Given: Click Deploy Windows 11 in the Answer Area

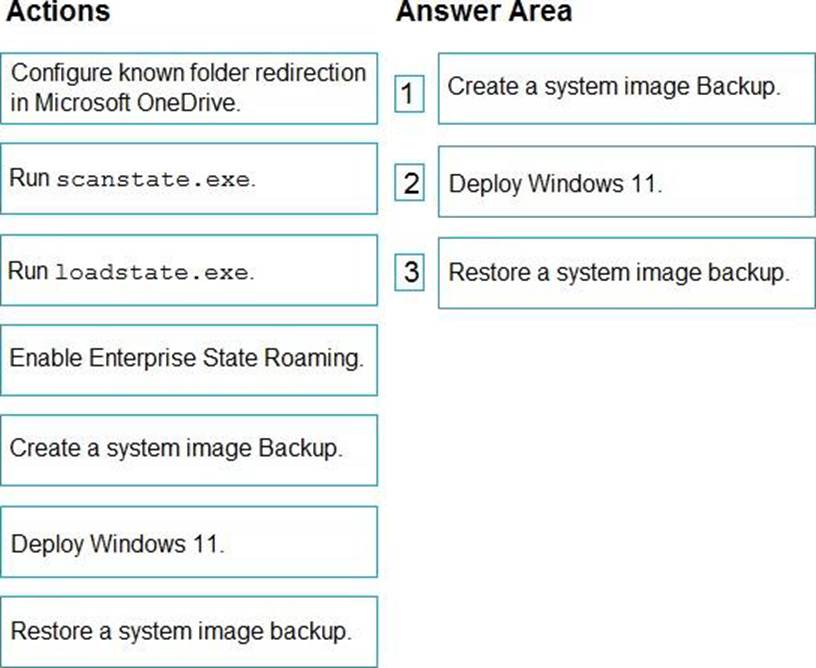Looking at the screenshot, I should point(626,182).
